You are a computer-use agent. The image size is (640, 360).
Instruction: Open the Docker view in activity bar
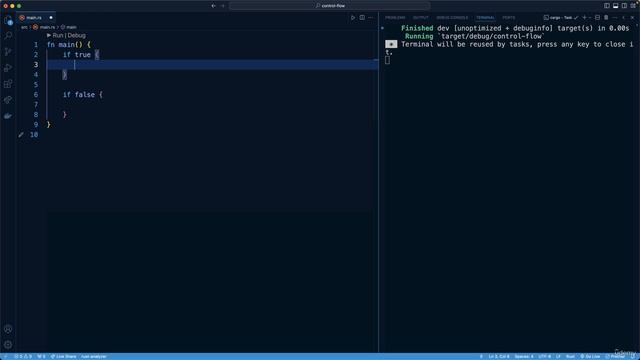click(x=8, y=116)
